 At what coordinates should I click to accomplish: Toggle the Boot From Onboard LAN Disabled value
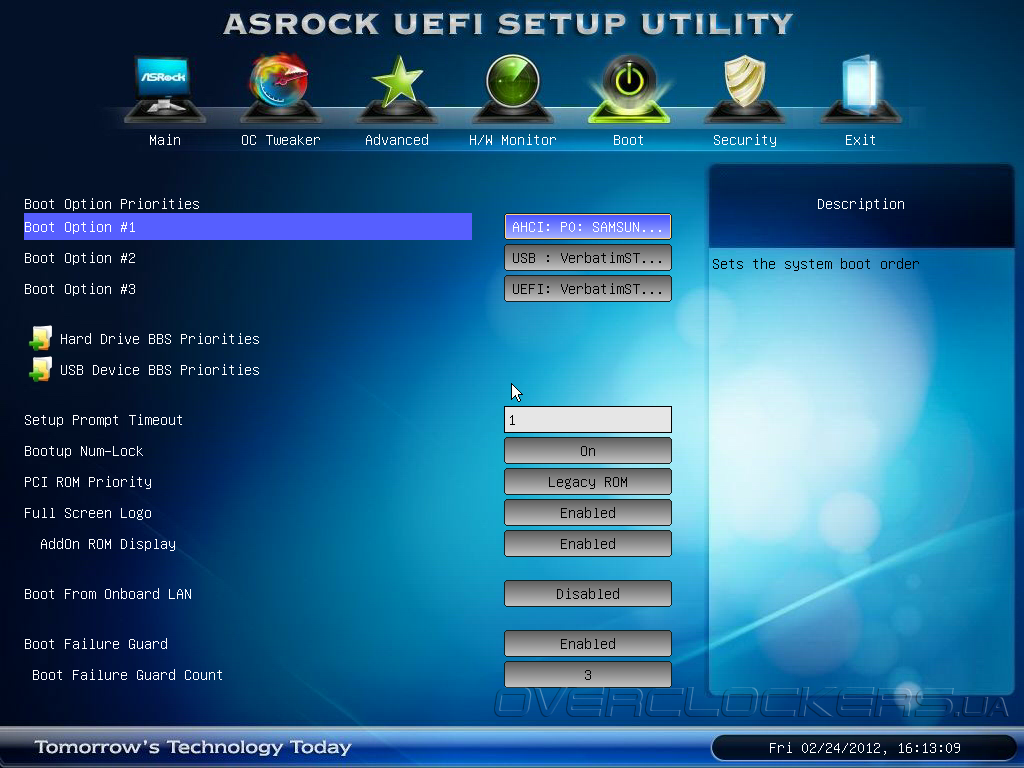pyautogui.click(x=588, y=594)
